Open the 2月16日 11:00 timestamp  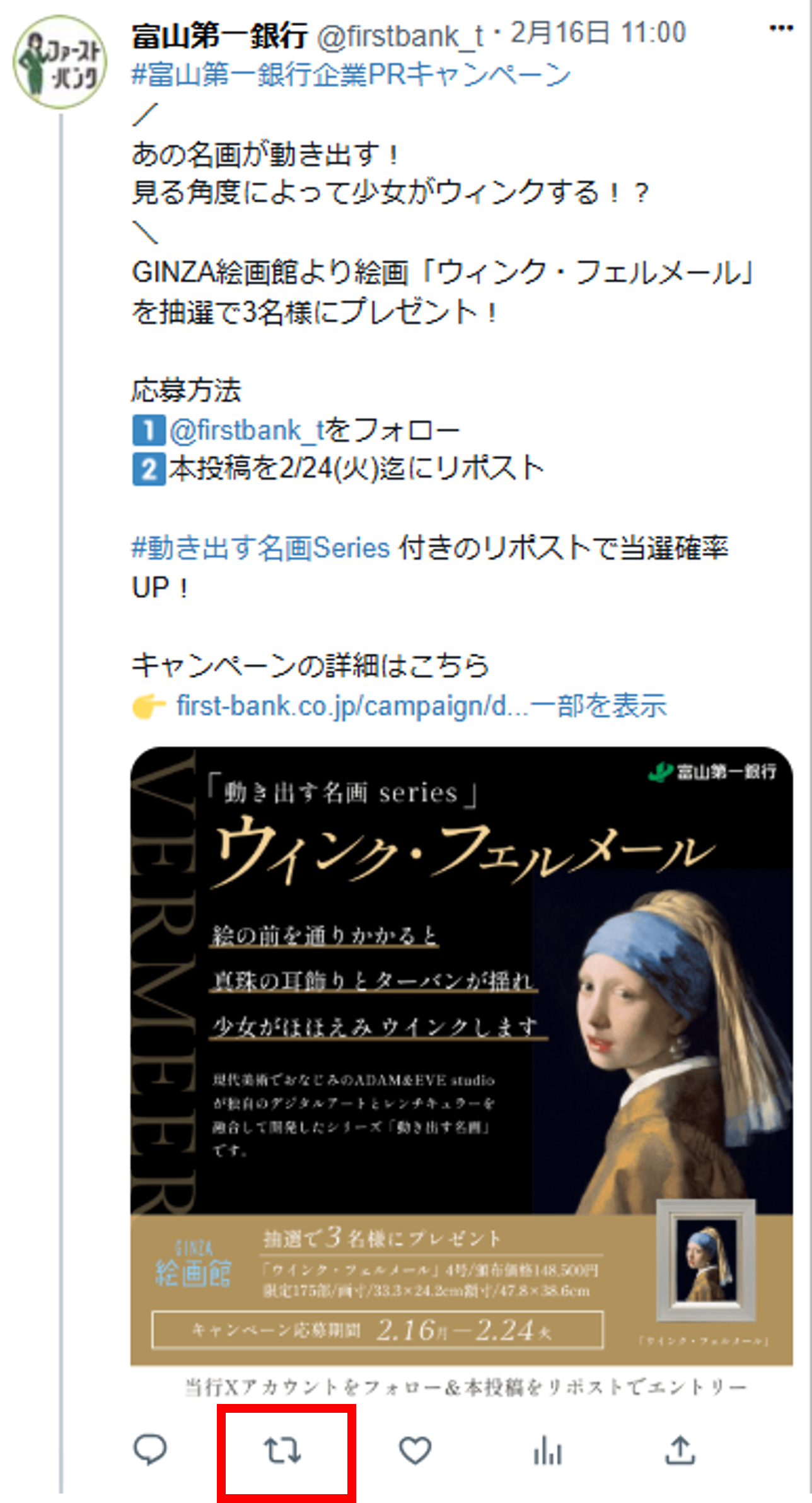point(598,33)
